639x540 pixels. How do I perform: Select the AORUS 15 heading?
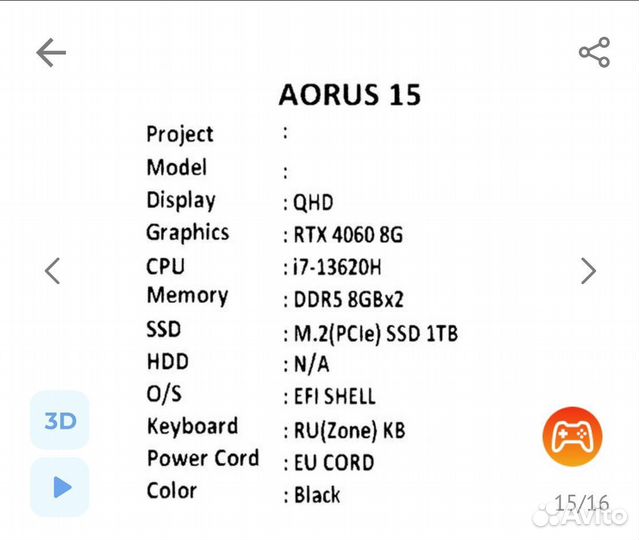click(349, 95)
